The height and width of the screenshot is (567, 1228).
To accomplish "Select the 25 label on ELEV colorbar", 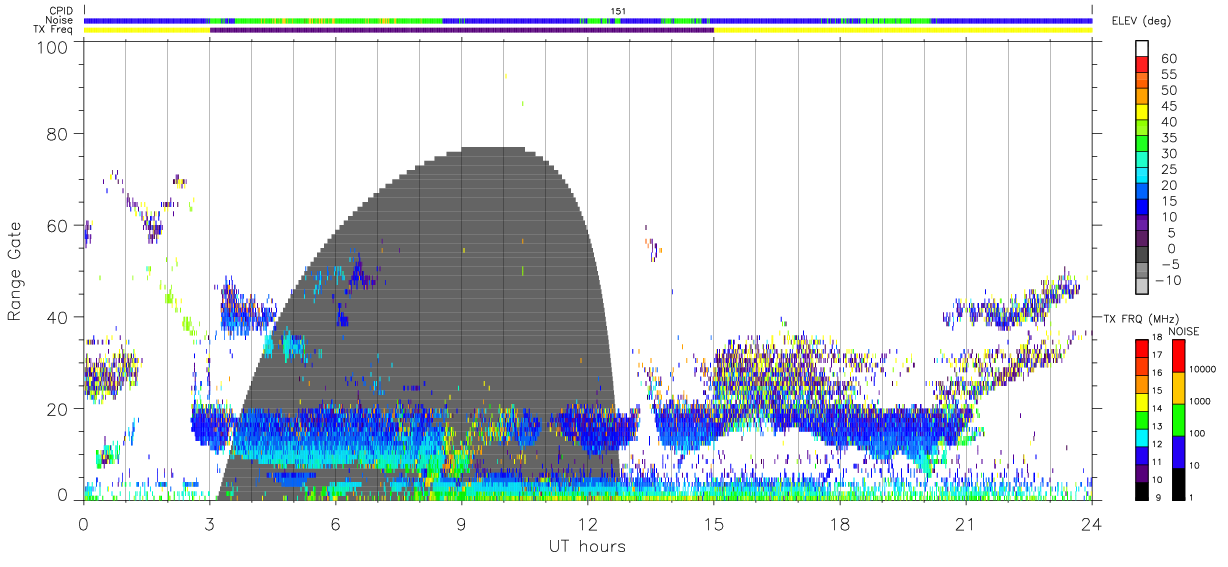I will (x=1169, y=170).
